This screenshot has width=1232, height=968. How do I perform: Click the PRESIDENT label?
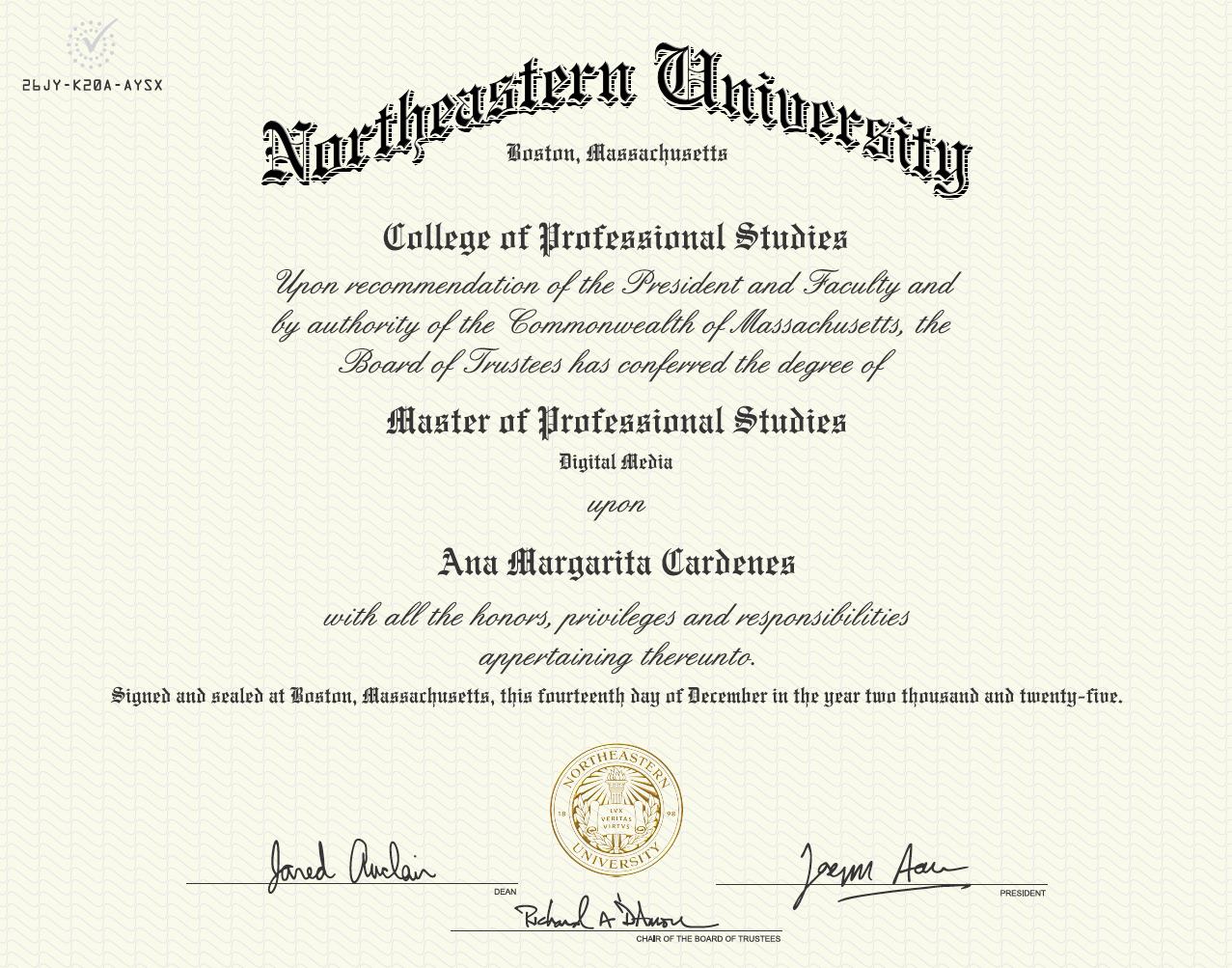(1023, 894)
